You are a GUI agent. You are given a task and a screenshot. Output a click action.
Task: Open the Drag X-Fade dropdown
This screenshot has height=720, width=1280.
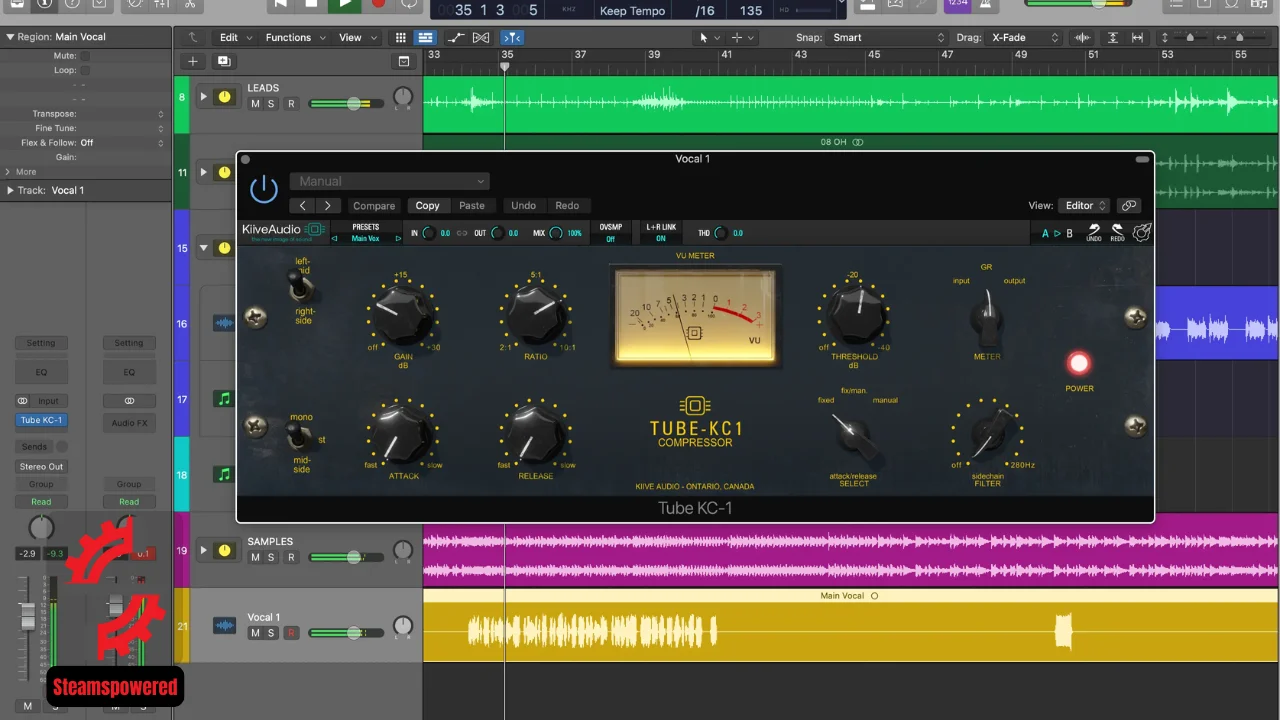1024,38
